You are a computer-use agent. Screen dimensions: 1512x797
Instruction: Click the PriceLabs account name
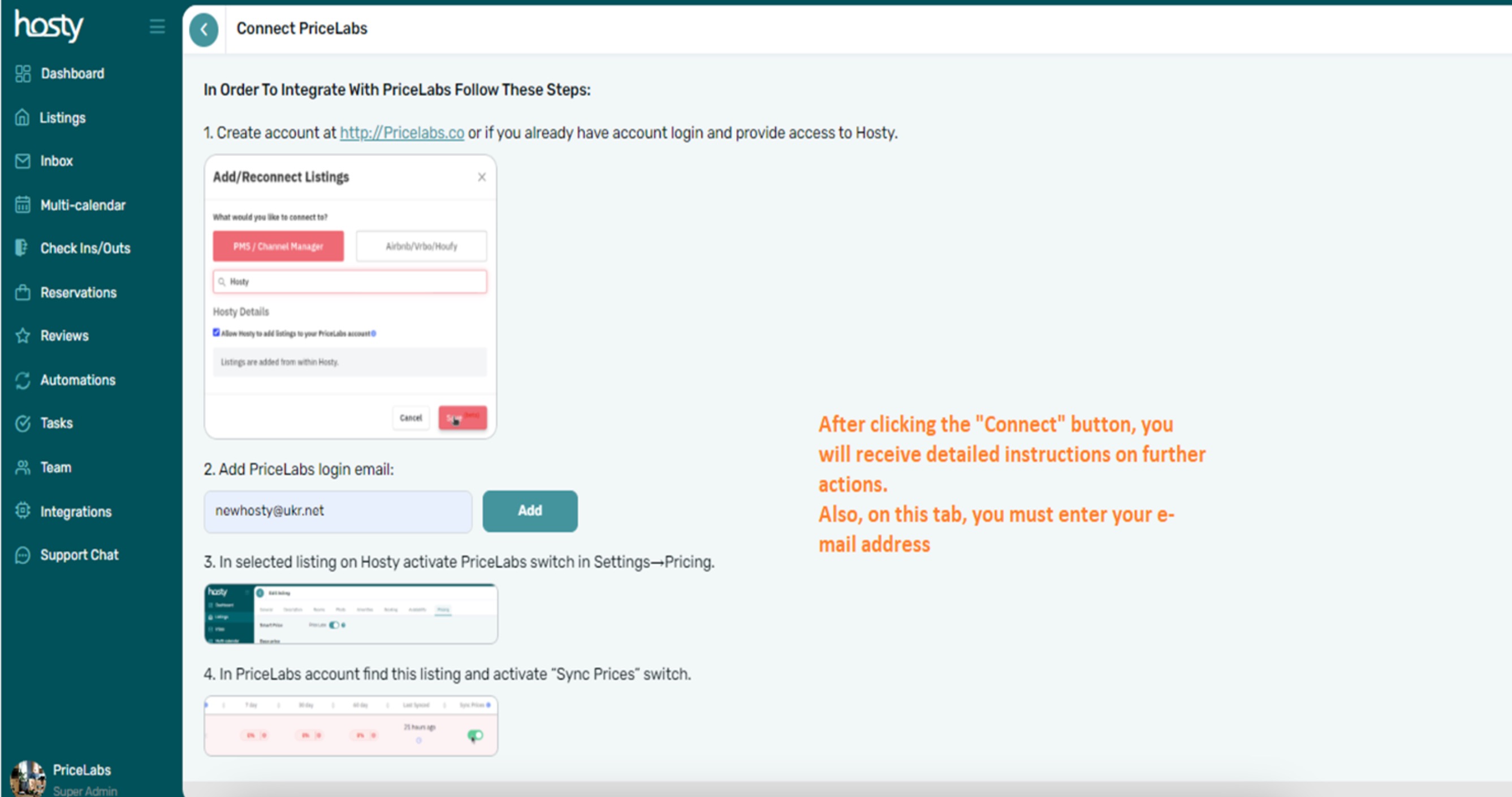coord(81,769)
